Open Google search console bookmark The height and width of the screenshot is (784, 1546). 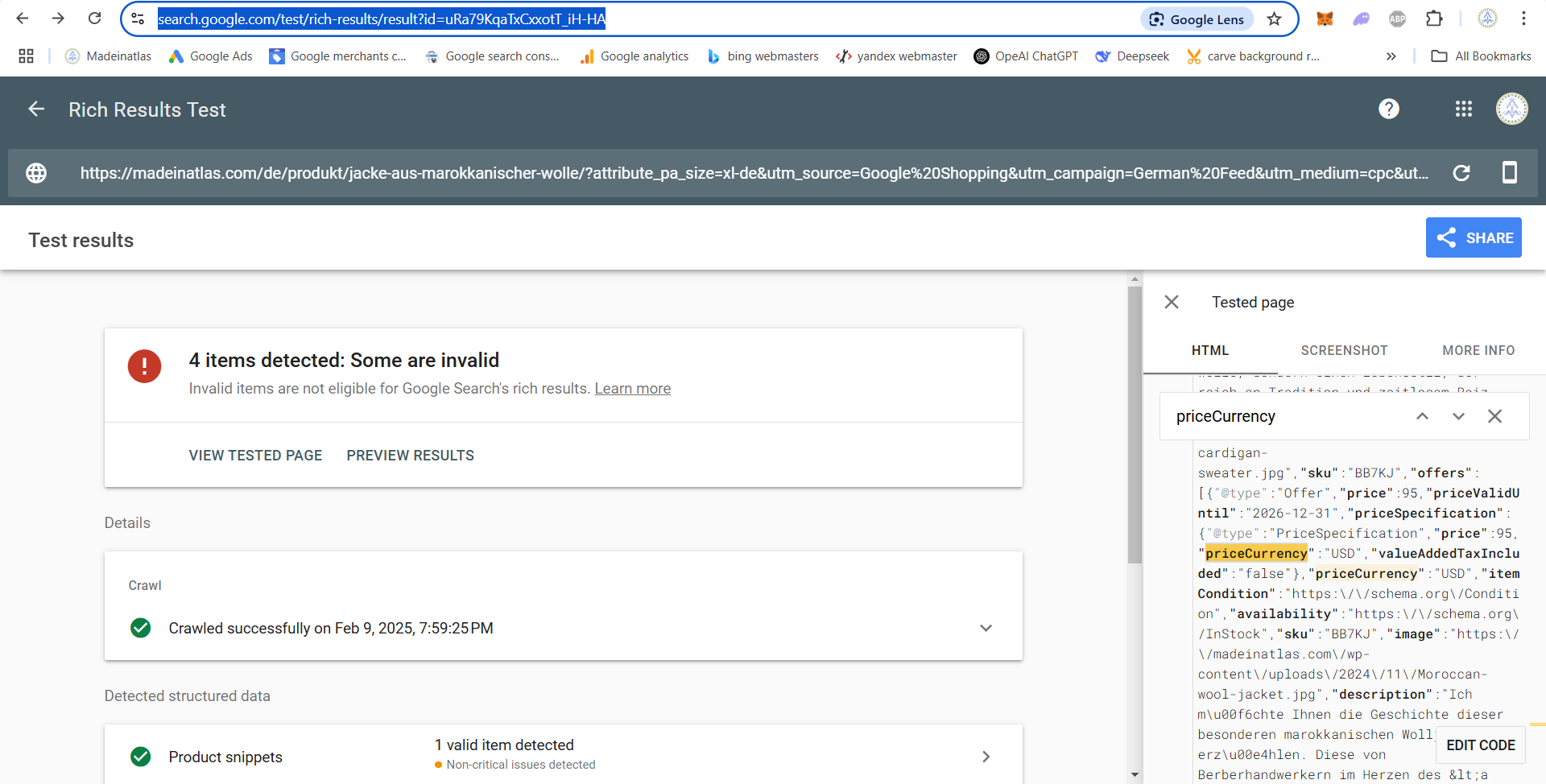pos(492,56)
